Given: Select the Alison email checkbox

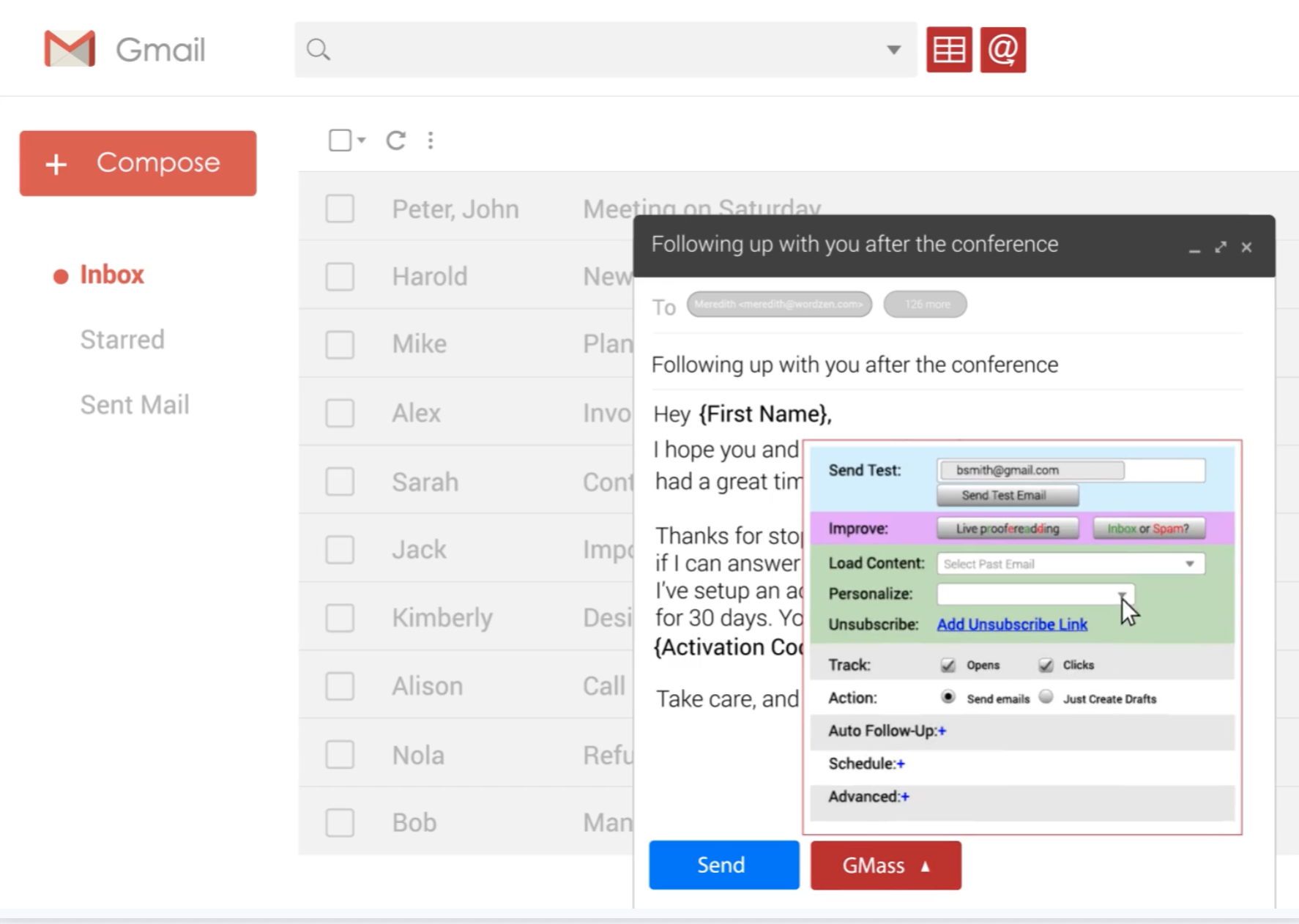Looking at the screenshot, I should coord(340,686).
